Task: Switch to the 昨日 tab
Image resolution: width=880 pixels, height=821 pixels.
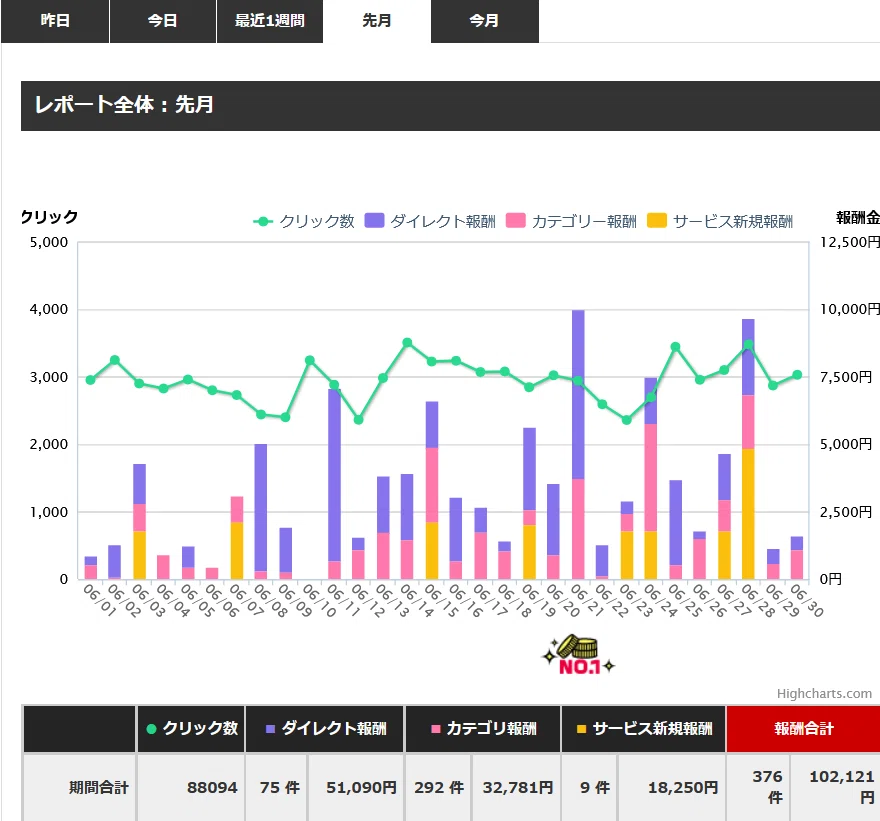Action: (x=55, y=21)
